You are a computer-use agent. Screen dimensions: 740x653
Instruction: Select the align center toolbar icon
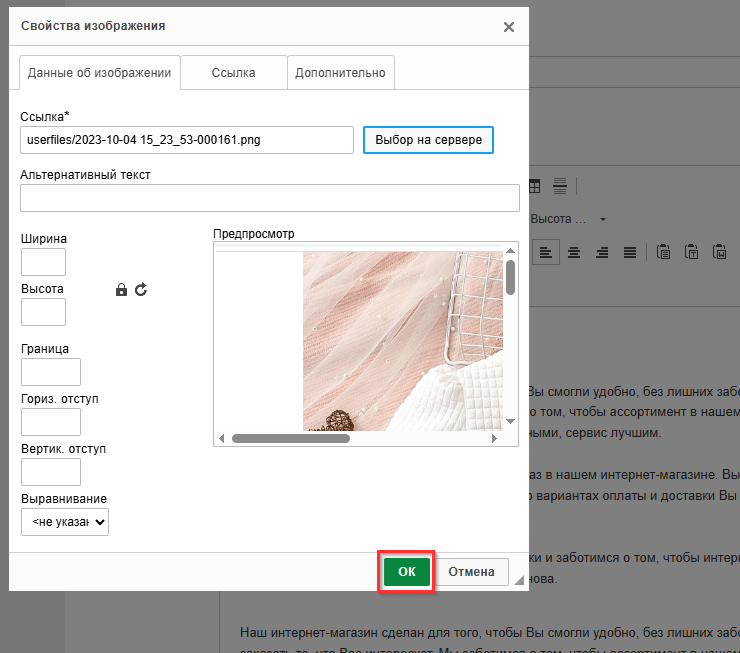pyautogui.click(x=574, y=252)
